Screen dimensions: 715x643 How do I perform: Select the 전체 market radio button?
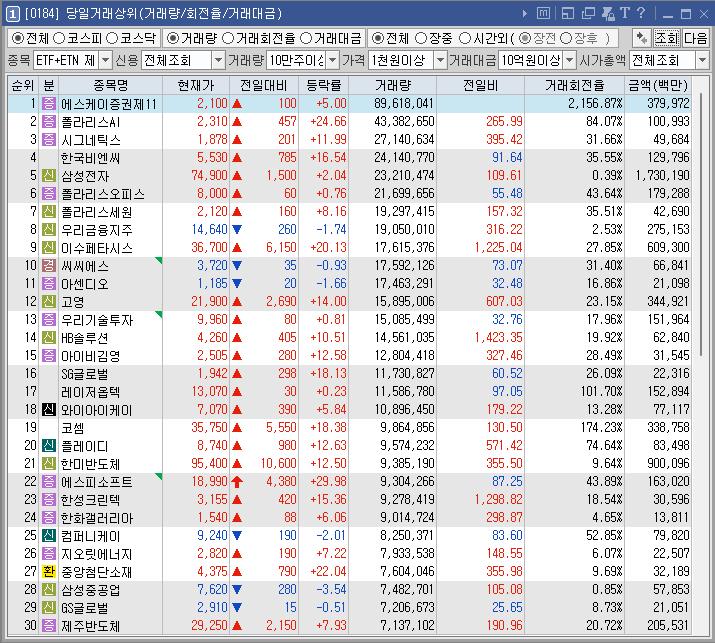[x=17, y=38]
